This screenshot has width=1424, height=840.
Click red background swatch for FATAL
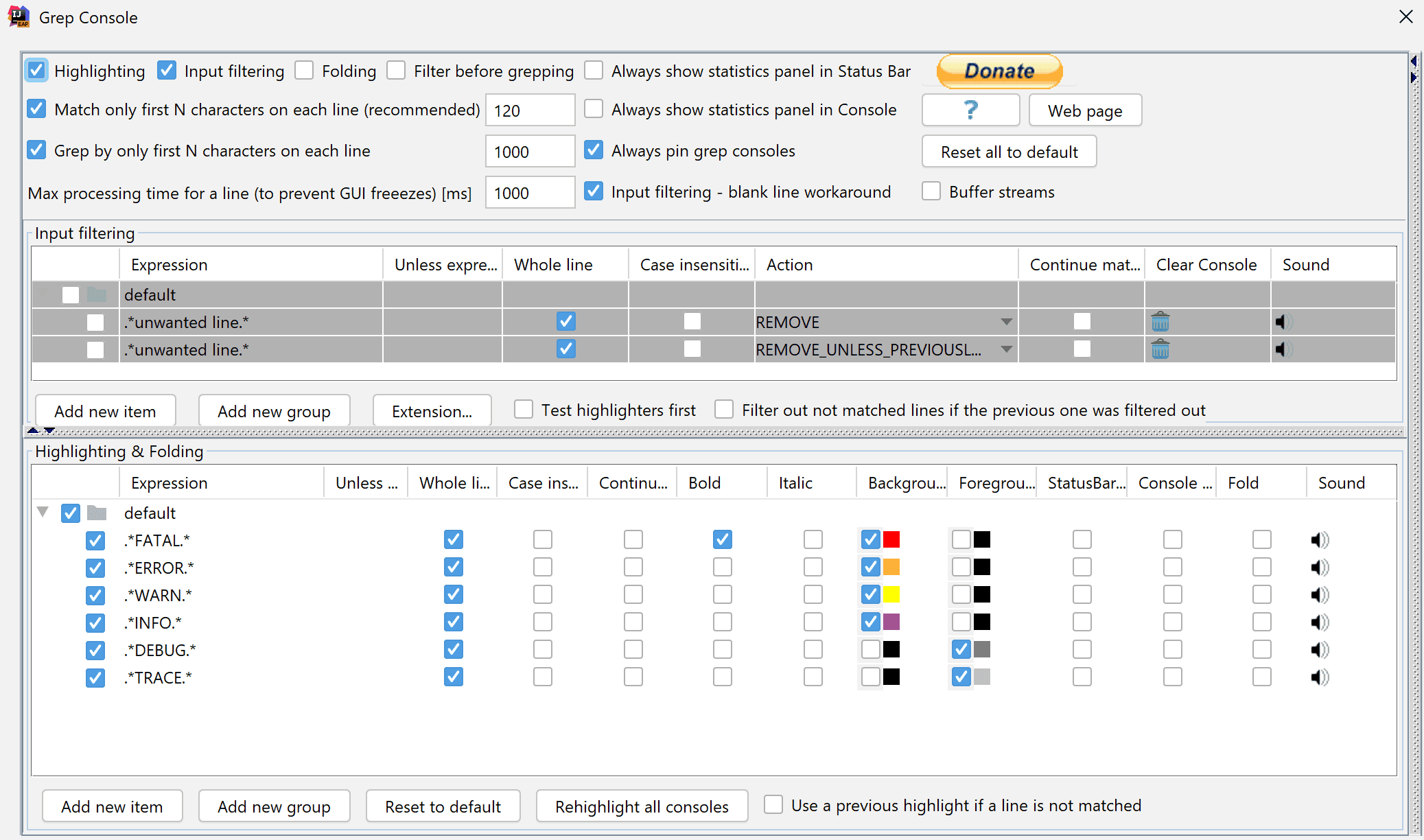coord(891,540)
